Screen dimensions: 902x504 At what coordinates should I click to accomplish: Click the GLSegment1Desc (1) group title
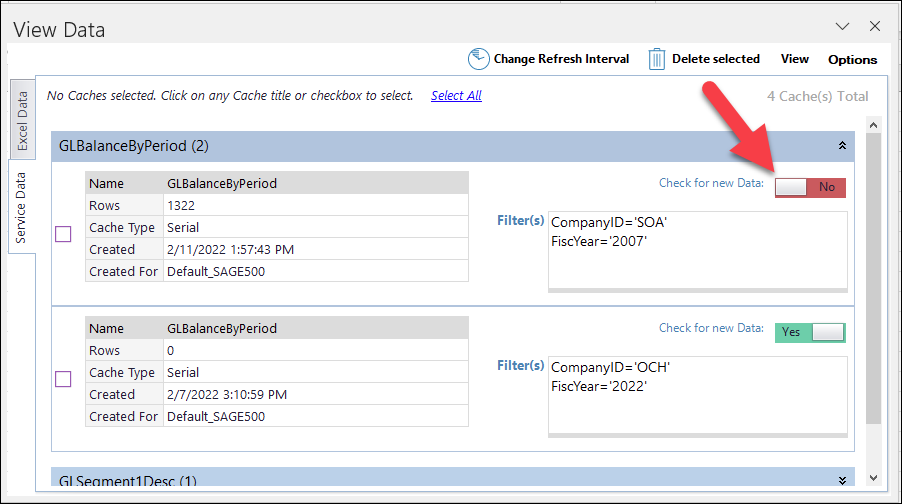128,480
